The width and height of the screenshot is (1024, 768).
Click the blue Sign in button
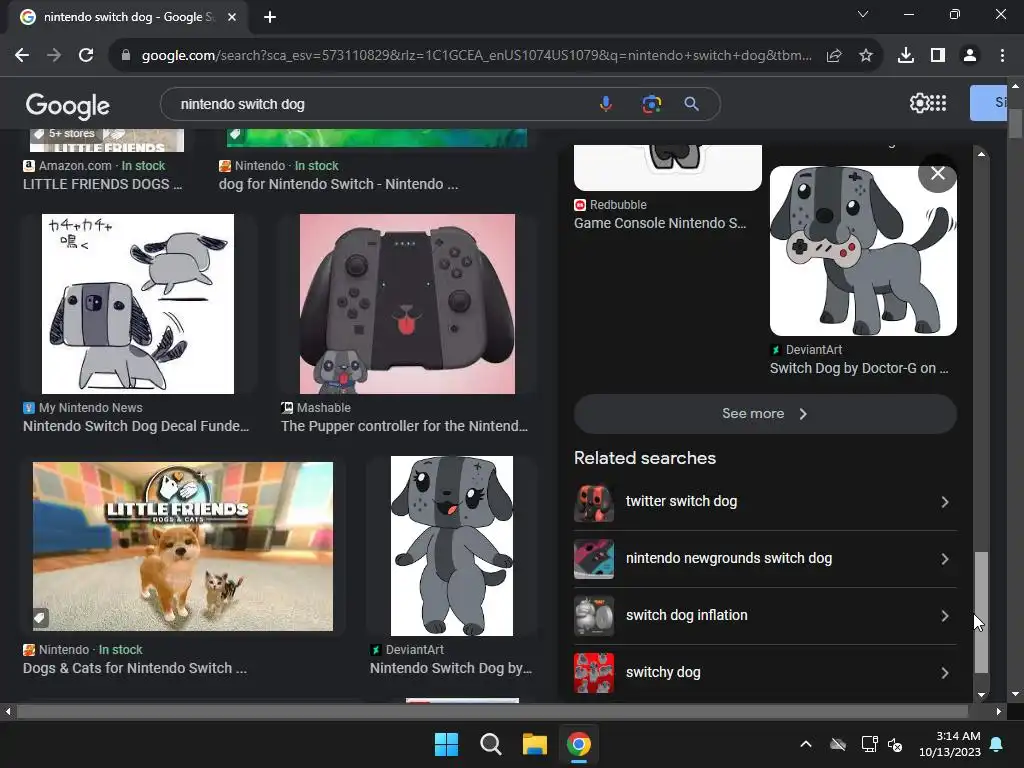point(988,103)
